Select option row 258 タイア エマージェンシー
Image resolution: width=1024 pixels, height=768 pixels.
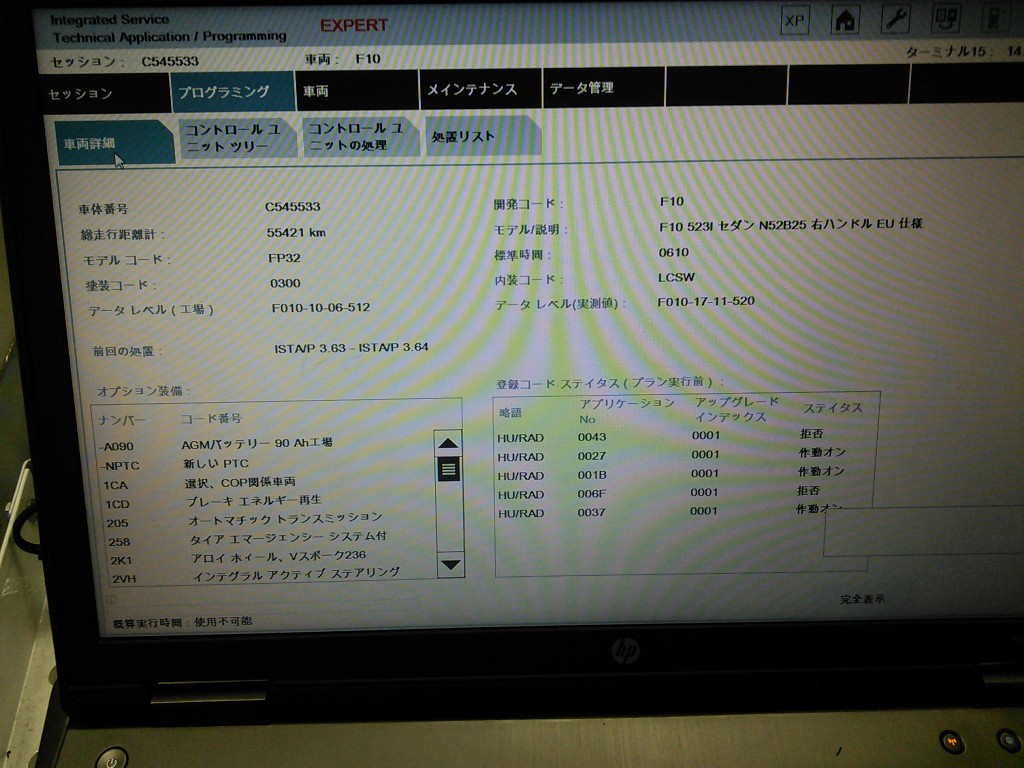tap(270, 539)
